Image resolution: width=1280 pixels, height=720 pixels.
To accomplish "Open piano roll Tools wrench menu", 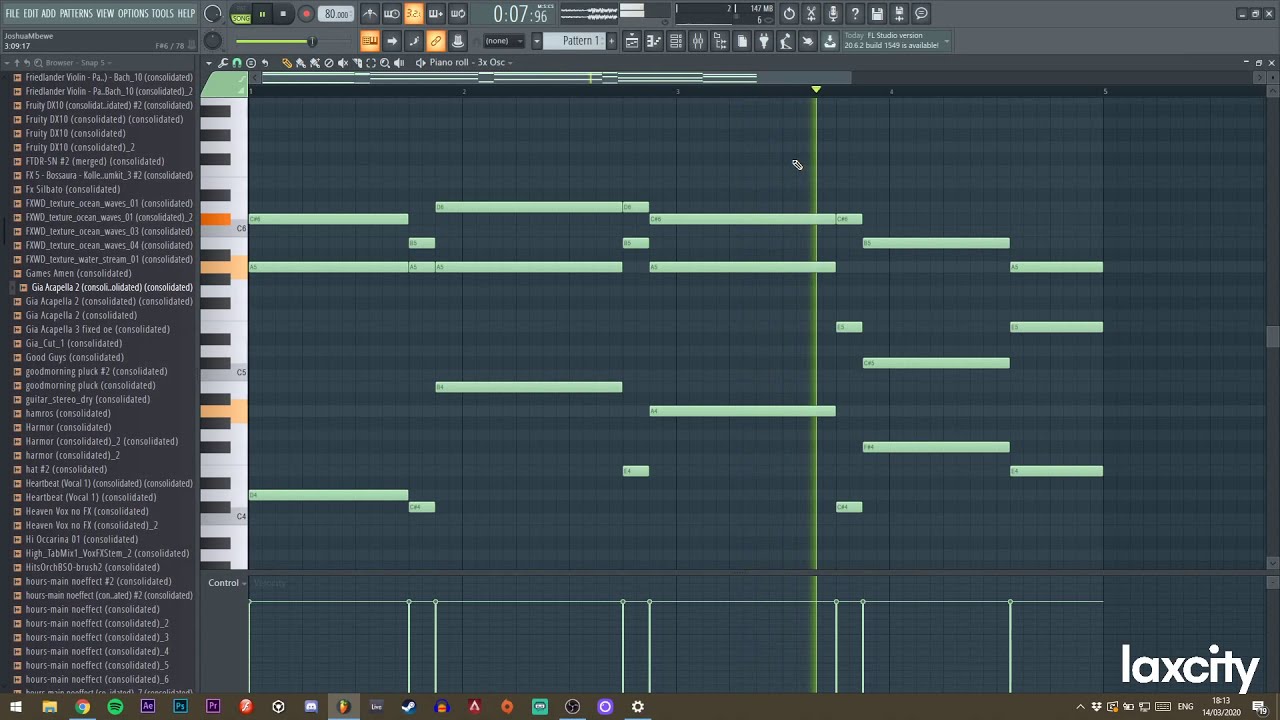I will coord(223,62).
